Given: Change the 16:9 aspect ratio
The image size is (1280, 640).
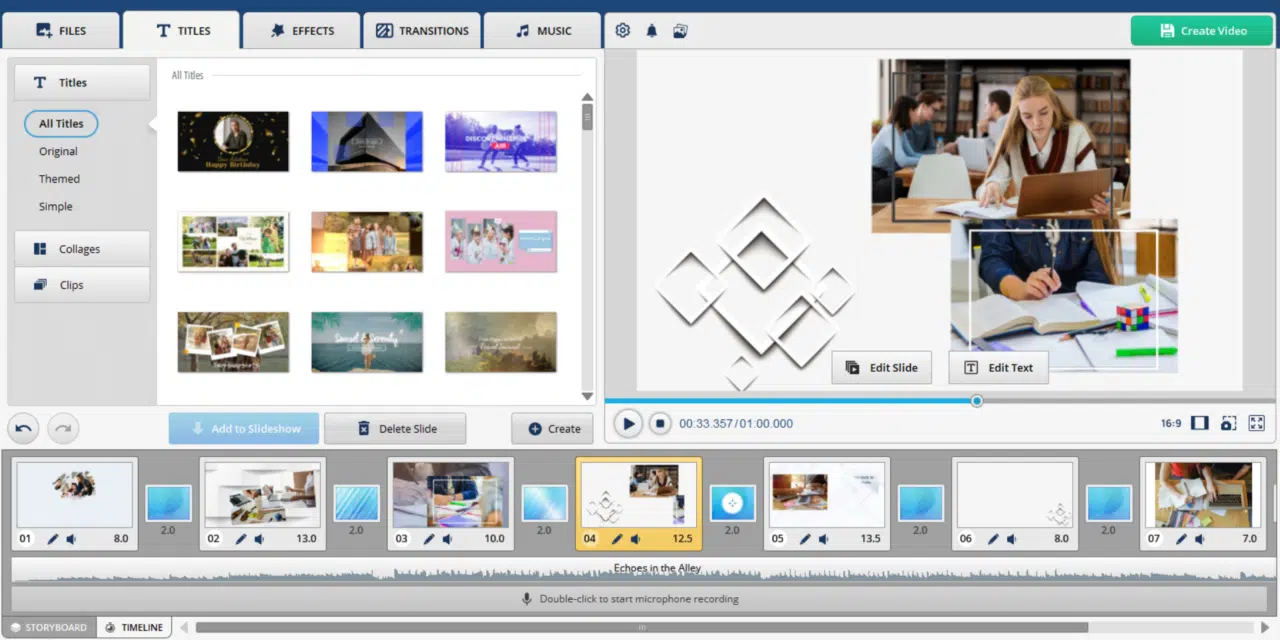Looking at the screenshot, I should [x=1171, y=424].
